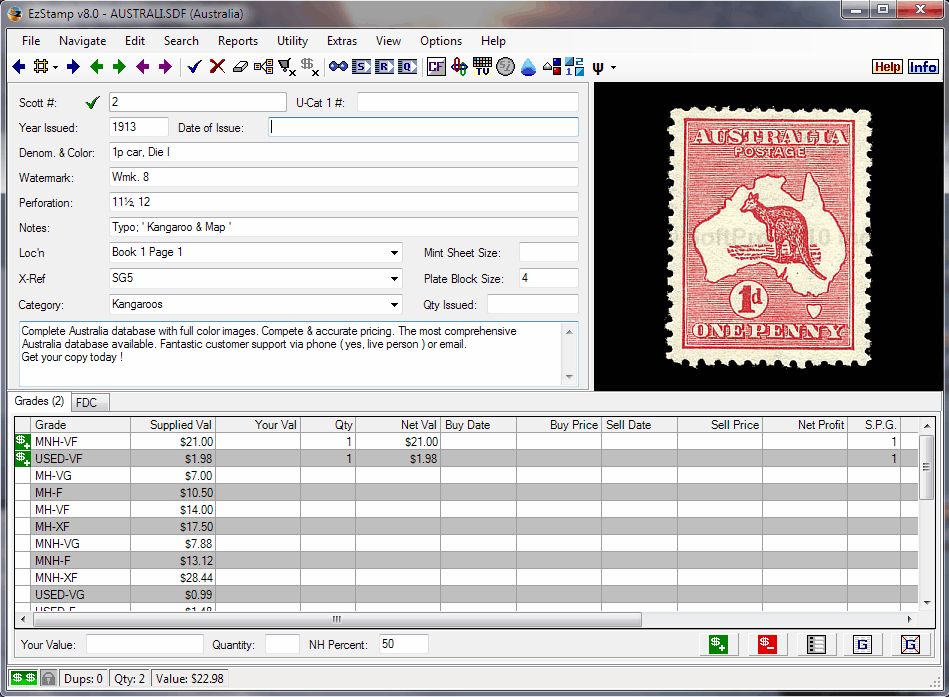Open the Options menu
The width and height of the screenshot is (949, 697).
[x=441, y=41]
